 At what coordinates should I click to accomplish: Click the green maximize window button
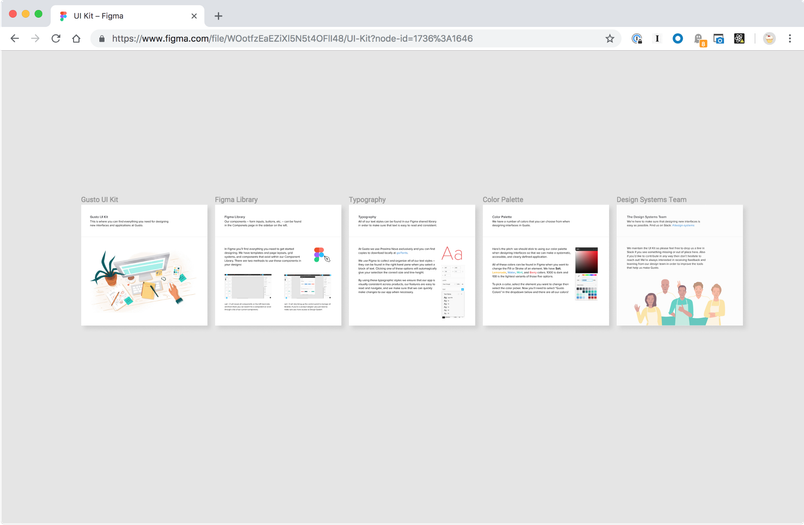point(38,14)
